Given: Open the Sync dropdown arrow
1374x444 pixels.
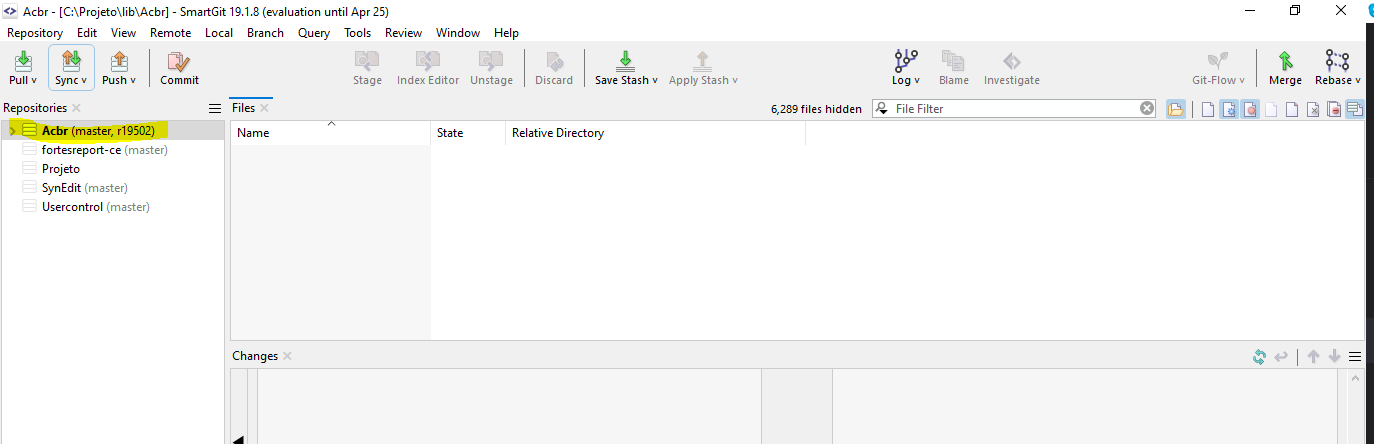Looking at the screenshot, I should click(84, 80).
